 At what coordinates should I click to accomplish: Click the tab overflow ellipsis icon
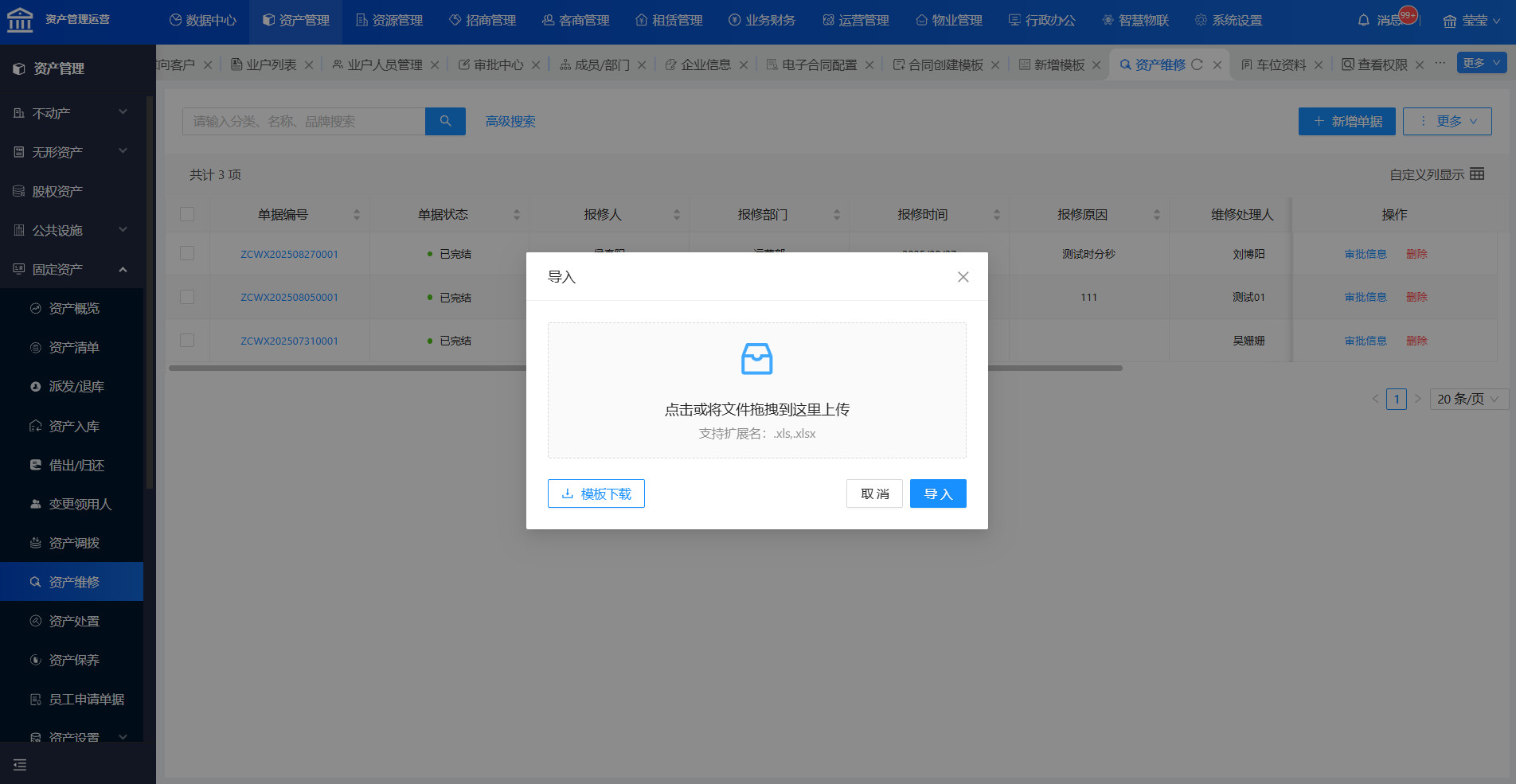[1440, 63]
